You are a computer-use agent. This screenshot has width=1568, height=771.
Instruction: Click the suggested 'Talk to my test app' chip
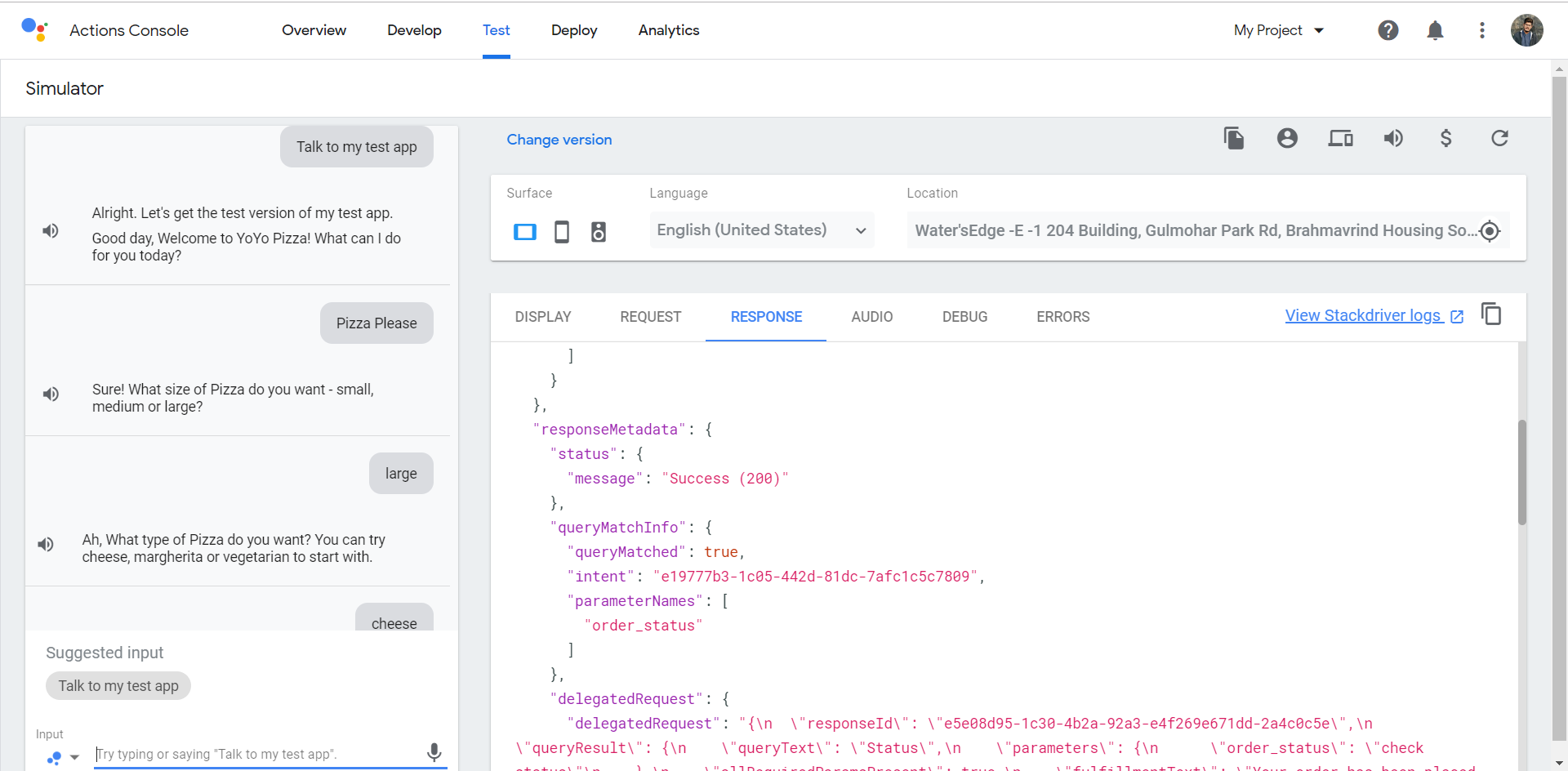pyautogui.click(x=118, y=685)
